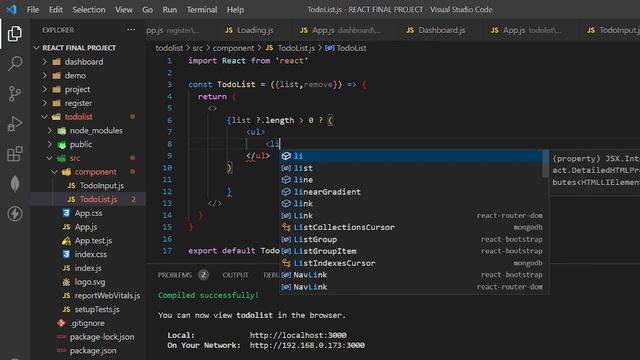
Task: Pick the lowercase 'link' suggestion
Action: pos(411,204)
